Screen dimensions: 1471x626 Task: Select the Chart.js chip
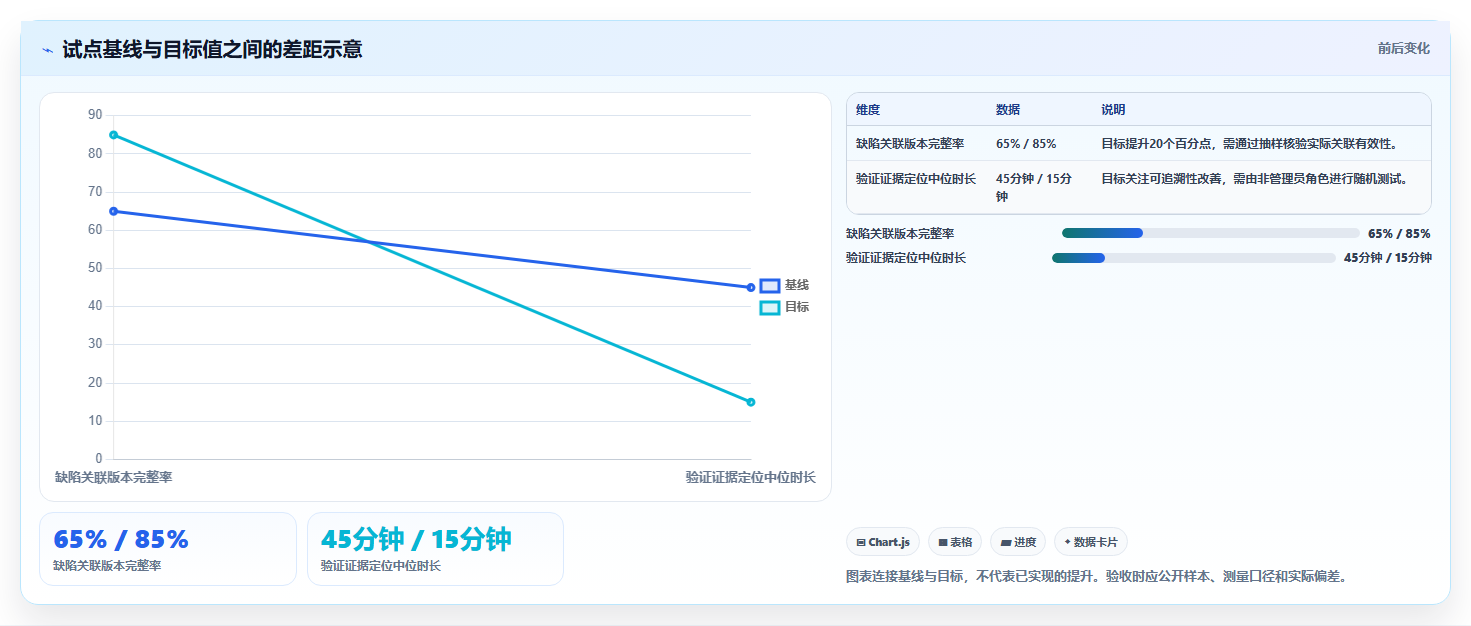(x=884, y=542)
